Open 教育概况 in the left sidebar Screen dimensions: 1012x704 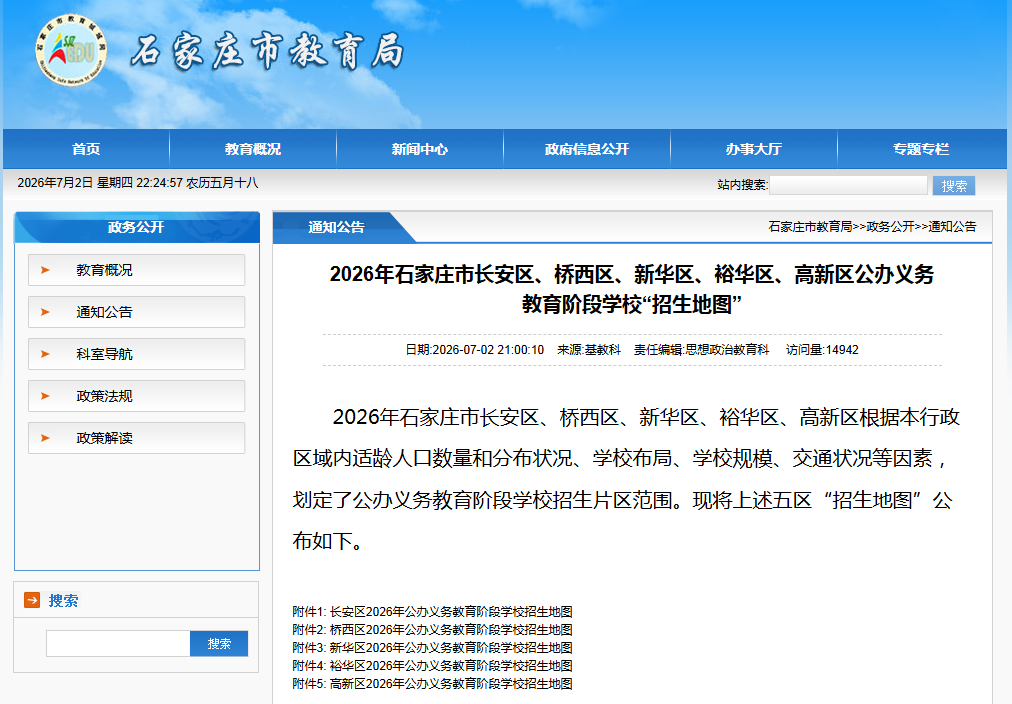coord(136,270)
